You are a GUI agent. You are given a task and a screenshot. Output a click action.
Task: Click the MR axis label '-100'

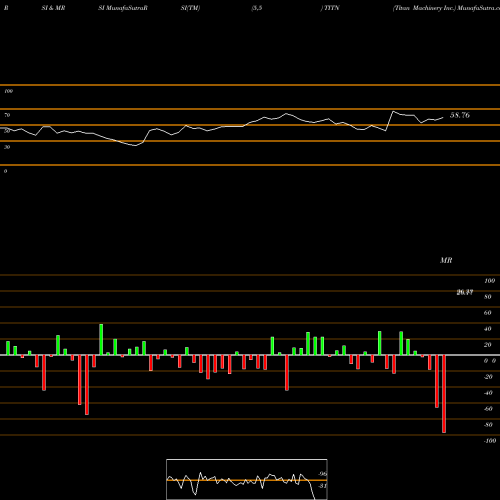point(490,441)
